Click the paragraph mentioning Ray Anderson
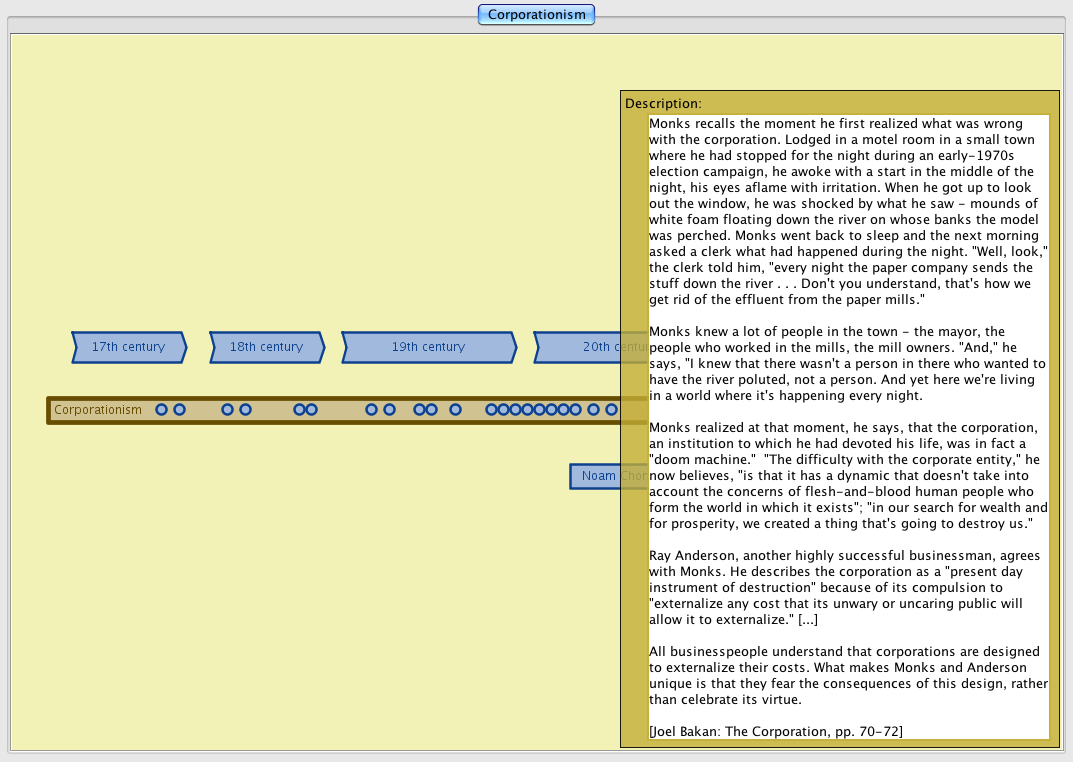 (x=845, y=588)
